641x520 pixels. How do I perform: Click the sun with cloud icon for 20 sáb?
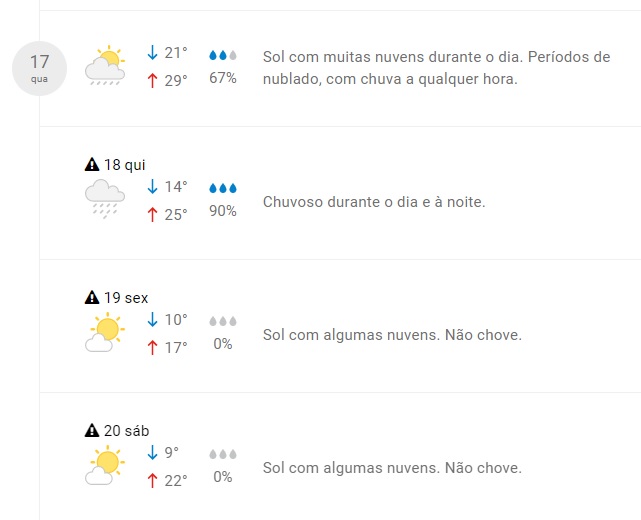[105, 466]
